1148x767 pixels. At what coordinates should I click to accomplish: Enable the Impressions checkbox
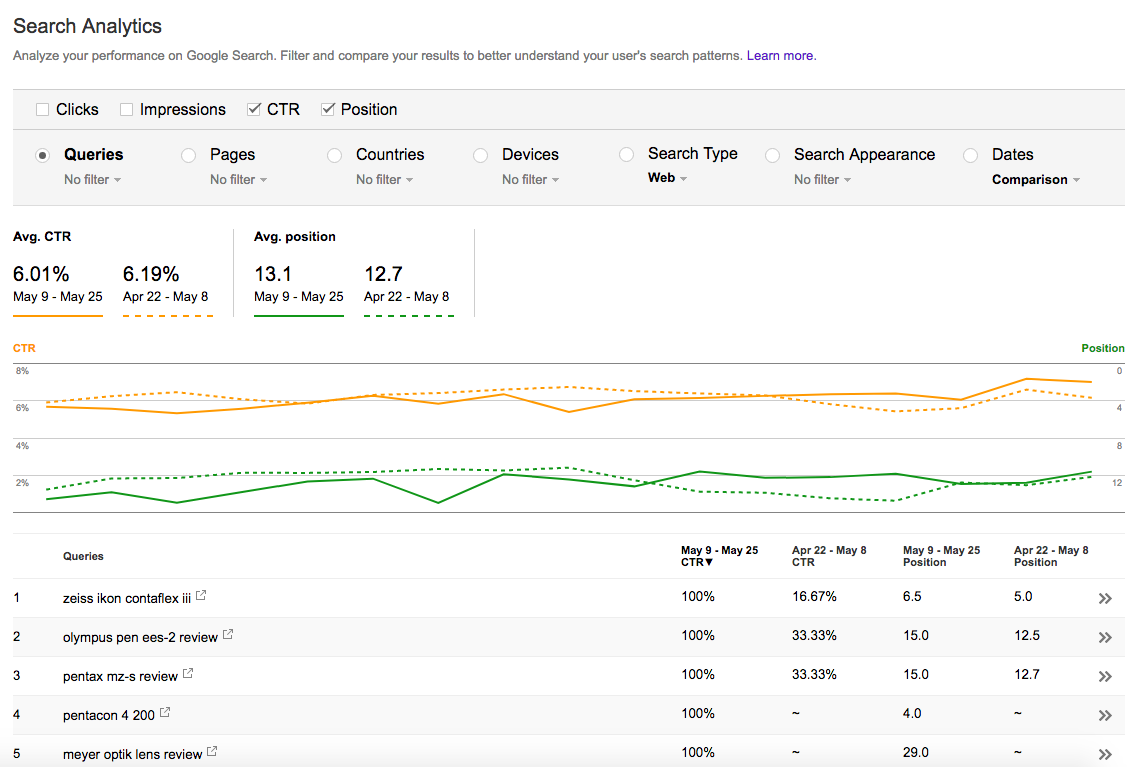point(127,110)
